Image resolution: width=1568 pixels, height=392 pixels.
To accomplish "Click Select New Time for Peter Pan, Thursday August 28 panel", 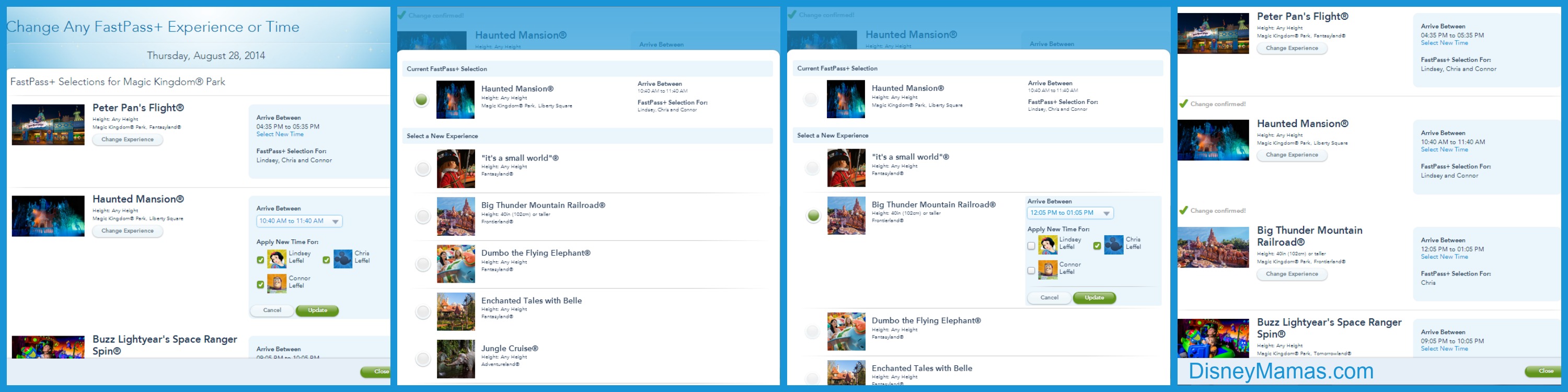I will [280, 134].
